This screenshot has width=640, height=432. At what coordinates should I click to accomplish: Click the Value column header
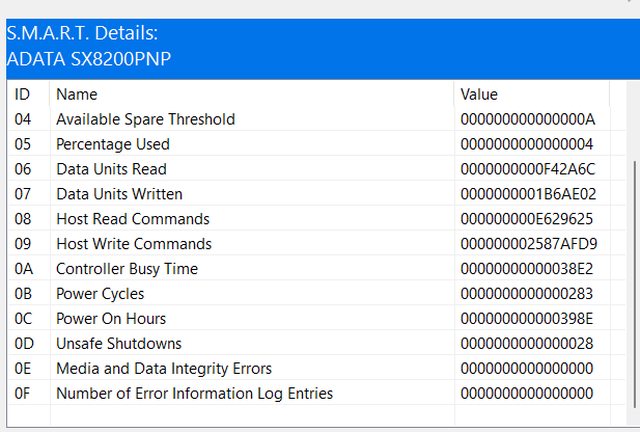click(x=479, y=94)
